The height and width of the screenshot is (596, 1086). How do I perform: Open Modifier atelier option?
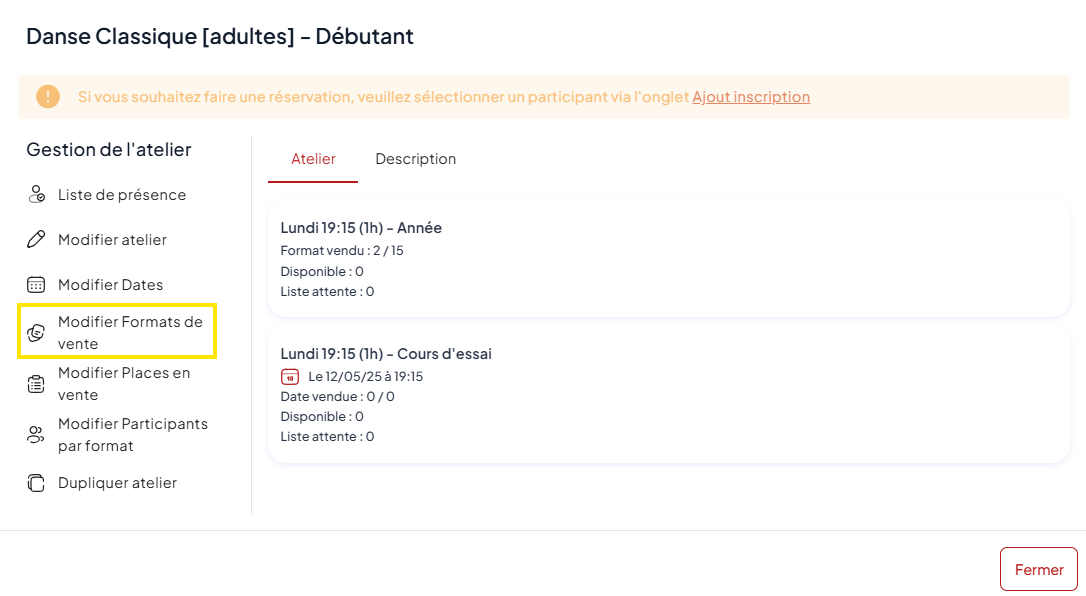tap(112, 240)
